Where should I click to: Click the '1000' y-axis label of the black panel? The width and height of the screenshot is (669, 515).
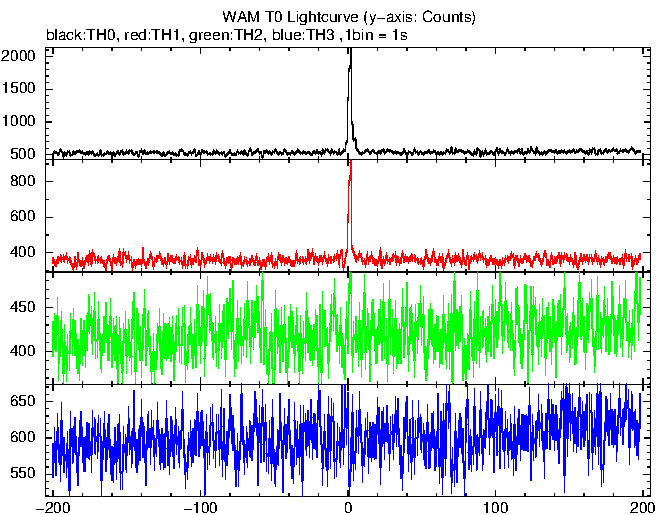tap(18, 121)
